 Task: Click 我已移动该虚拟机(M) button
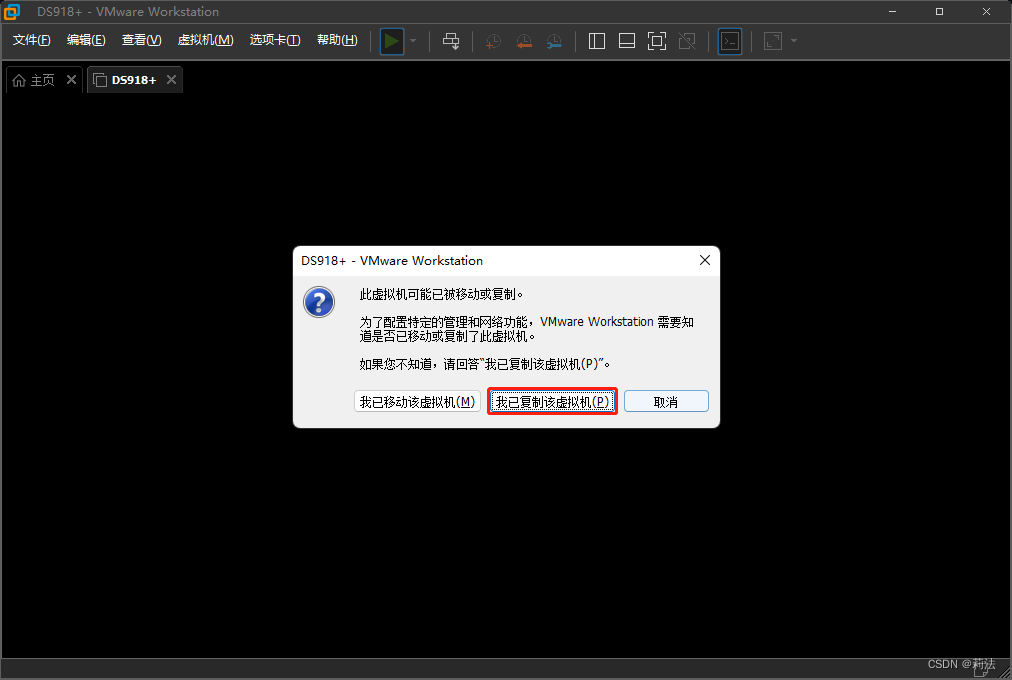click(x=417, y=402)
